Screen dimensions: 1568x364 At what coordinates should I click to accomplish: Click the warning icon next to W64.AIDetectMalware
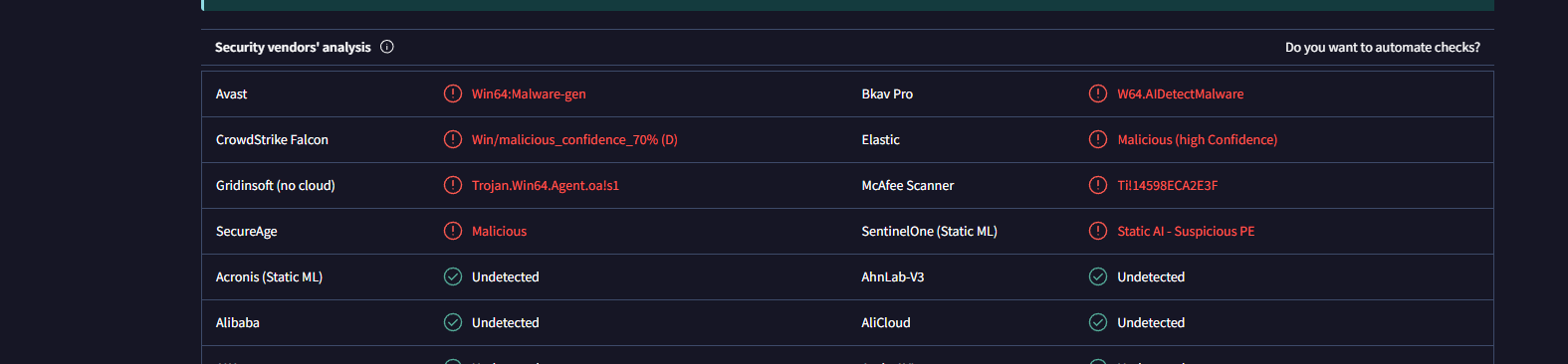click(1098, 93)
